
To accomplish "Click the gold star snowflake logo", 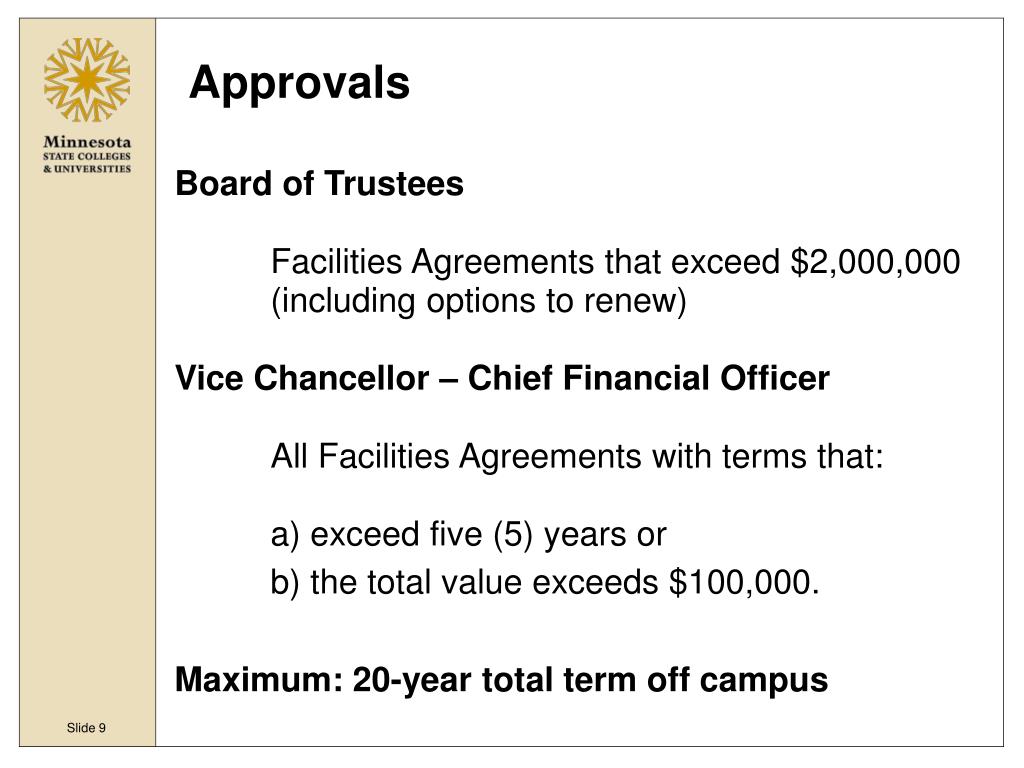I will tap(87, 80).
